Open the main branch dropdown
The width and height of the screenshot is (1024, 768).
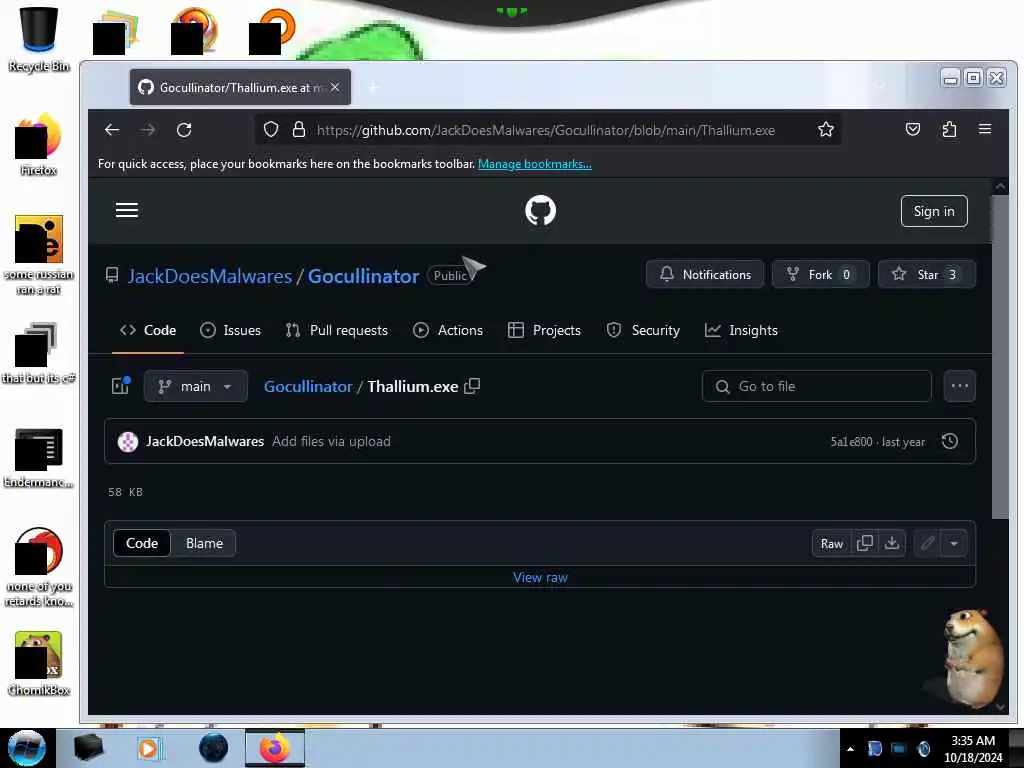(x=195, y=386)
